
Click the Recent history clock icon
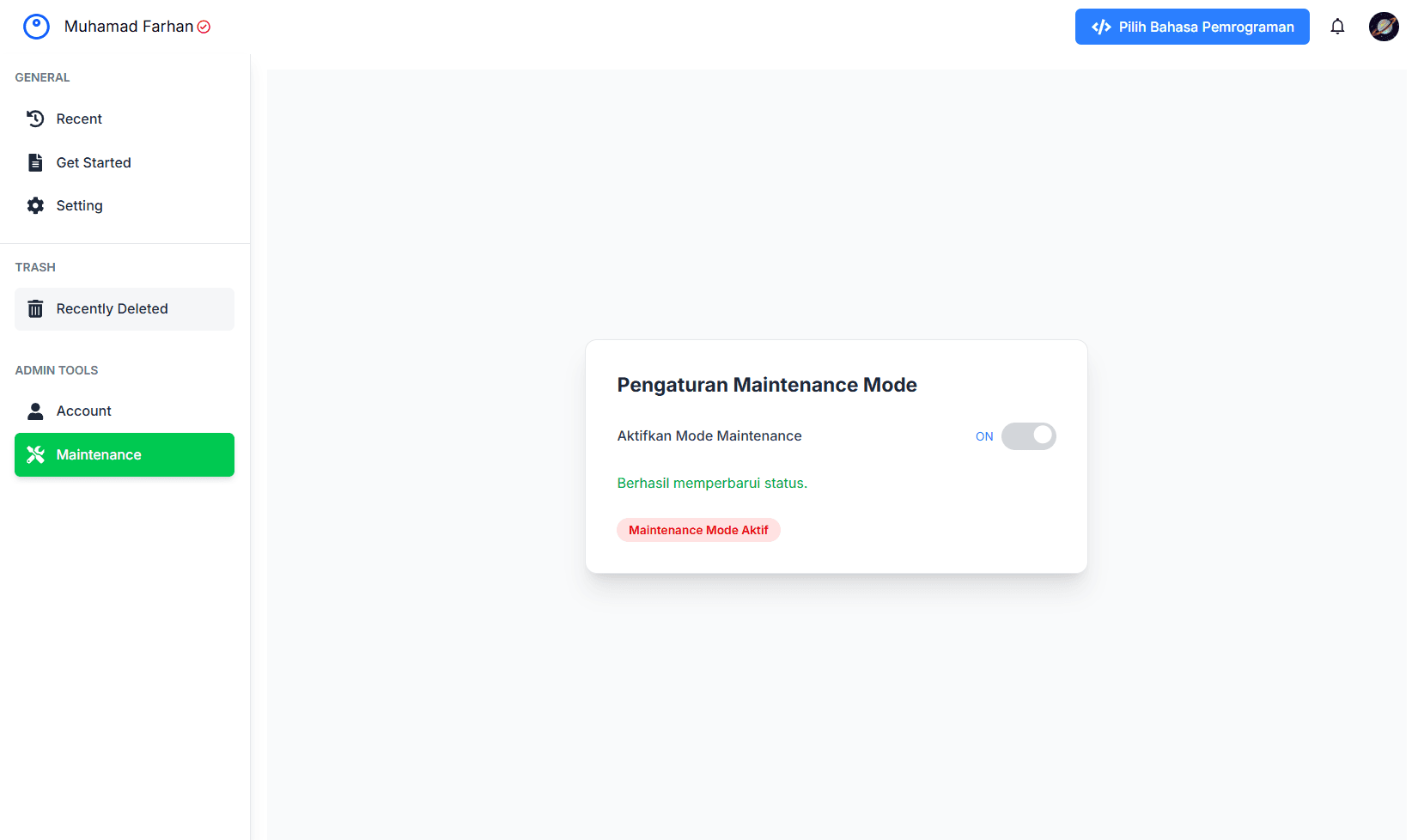[x=35, y=119]
